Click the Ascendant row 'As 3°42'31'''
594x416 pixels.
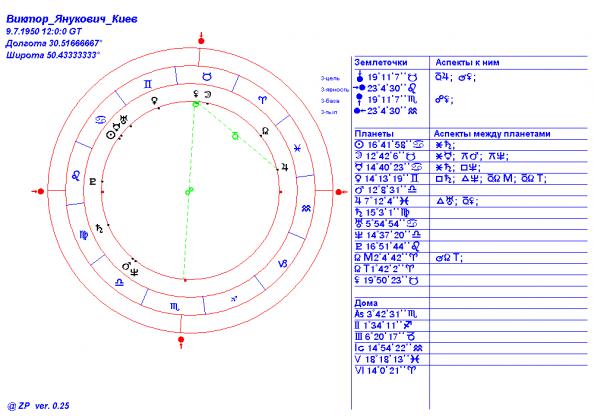point(386,314)
